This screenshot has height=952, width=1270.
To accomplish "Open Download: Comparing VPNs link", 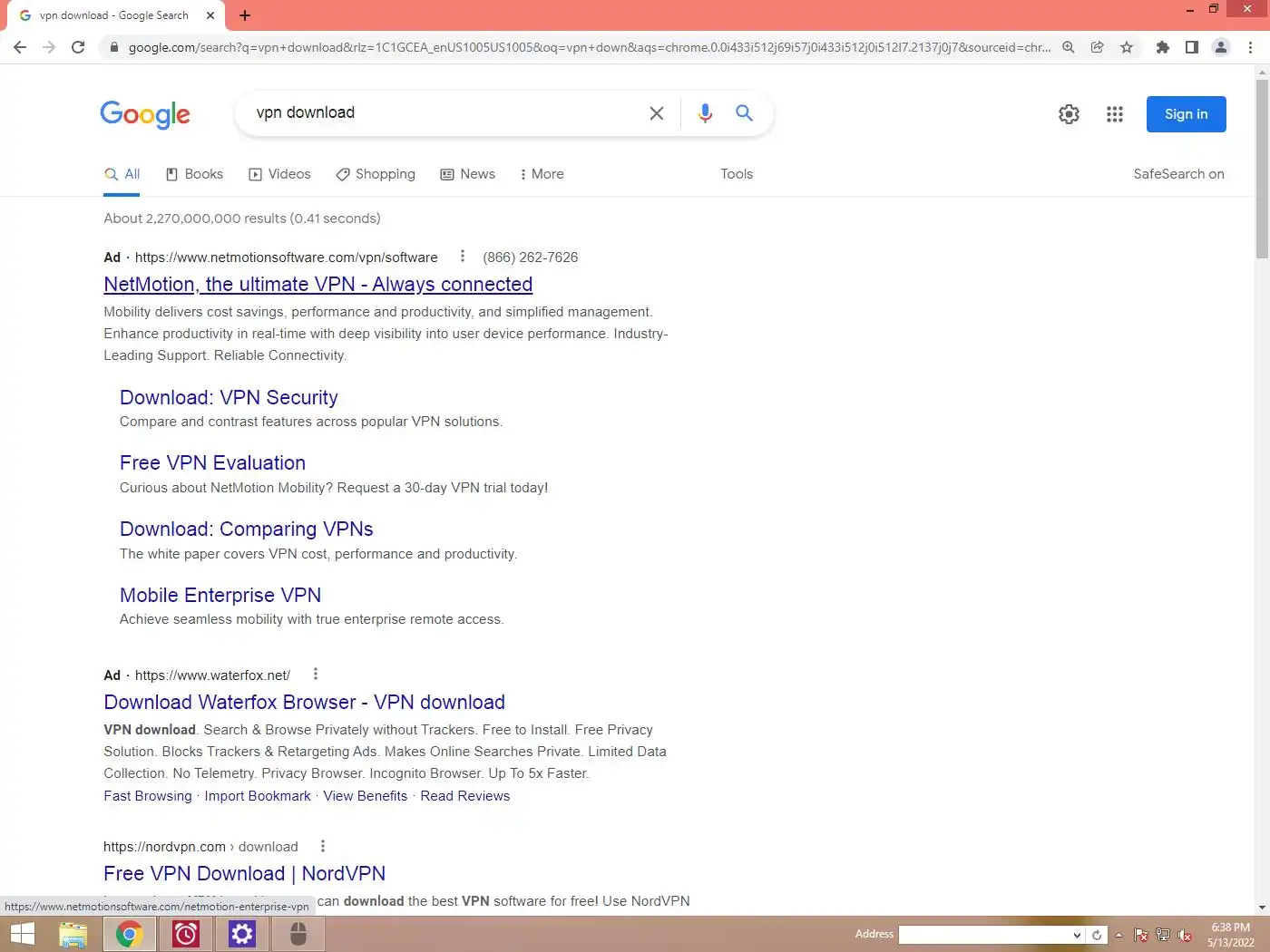I will (246, 529).
